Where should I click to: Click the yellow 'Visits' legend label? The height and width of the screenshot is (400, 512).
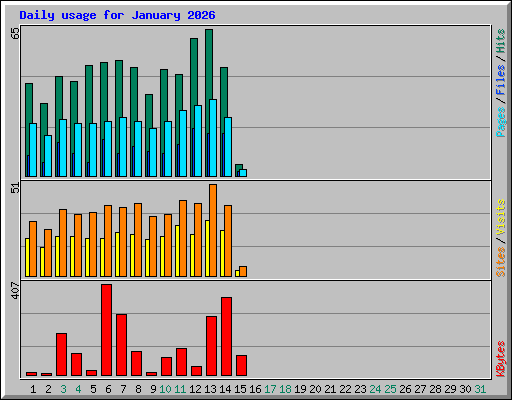500,218
